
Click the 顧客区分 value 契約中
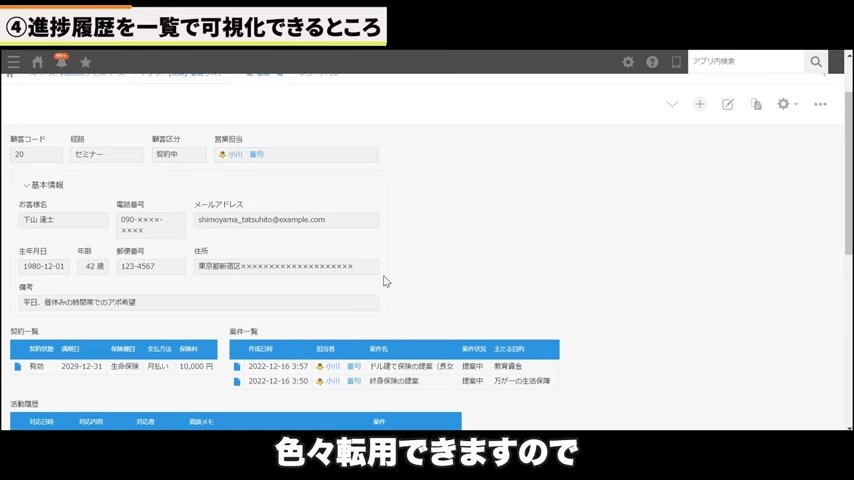[179, 155]
